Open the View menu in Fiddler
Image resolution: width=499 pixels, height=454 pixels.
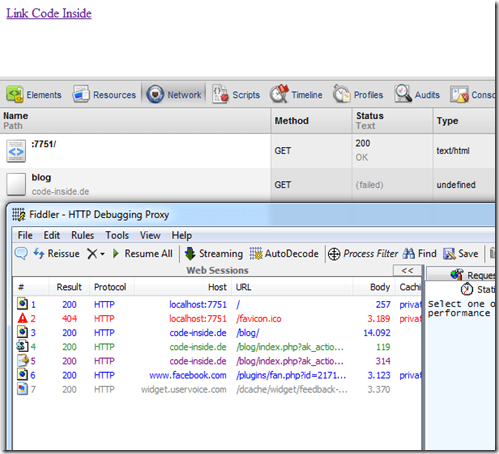click(150, 235)
